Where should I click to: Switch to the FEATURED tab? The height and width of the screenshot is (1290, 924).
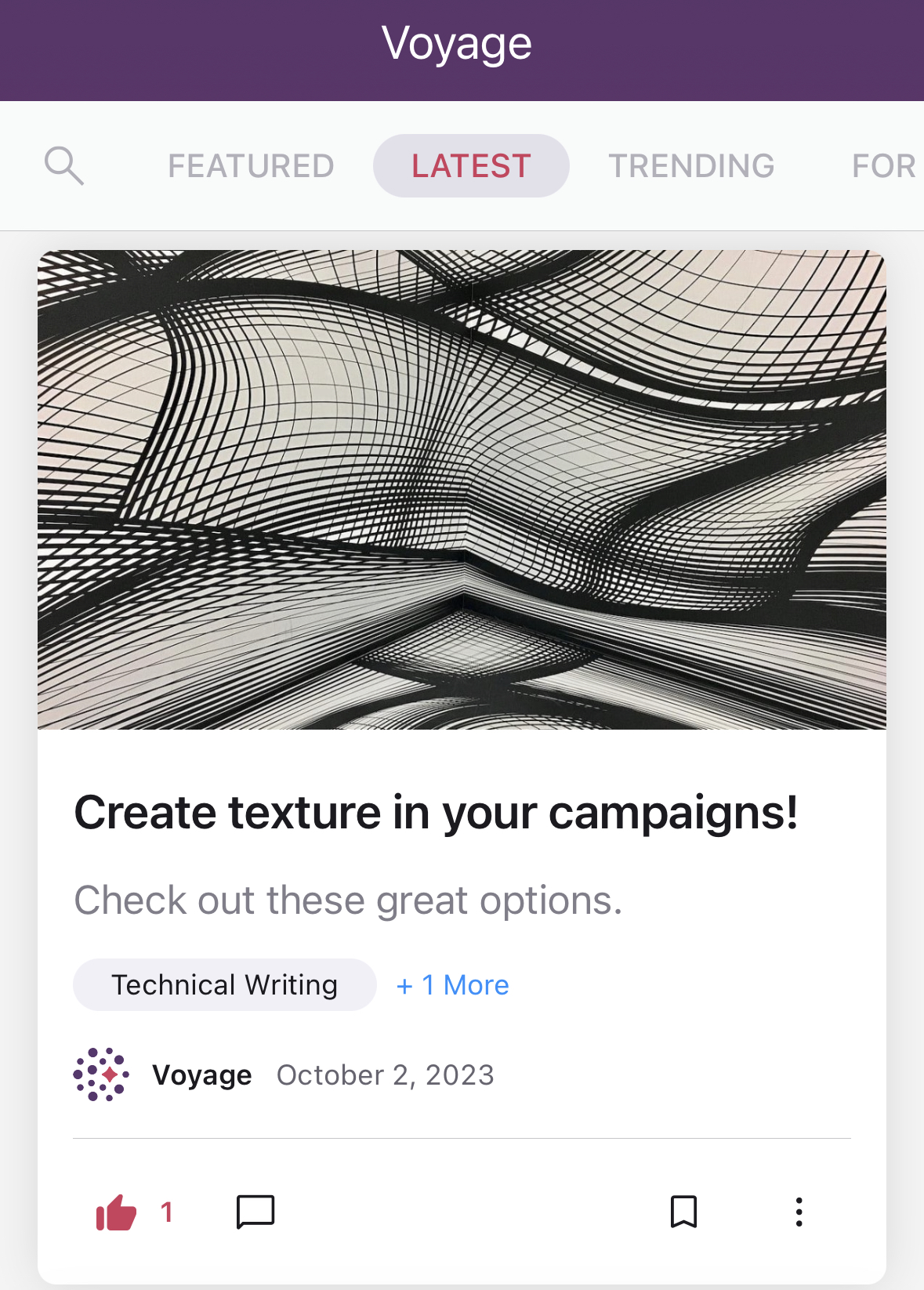(250, 165)
